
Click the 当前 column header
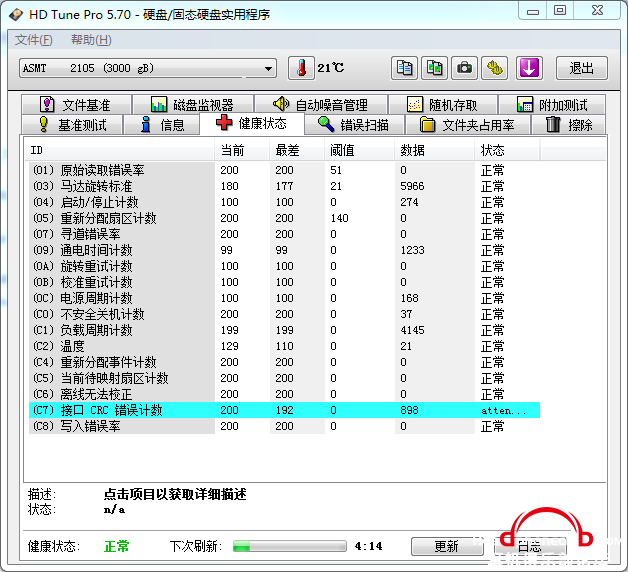(242, 150)
